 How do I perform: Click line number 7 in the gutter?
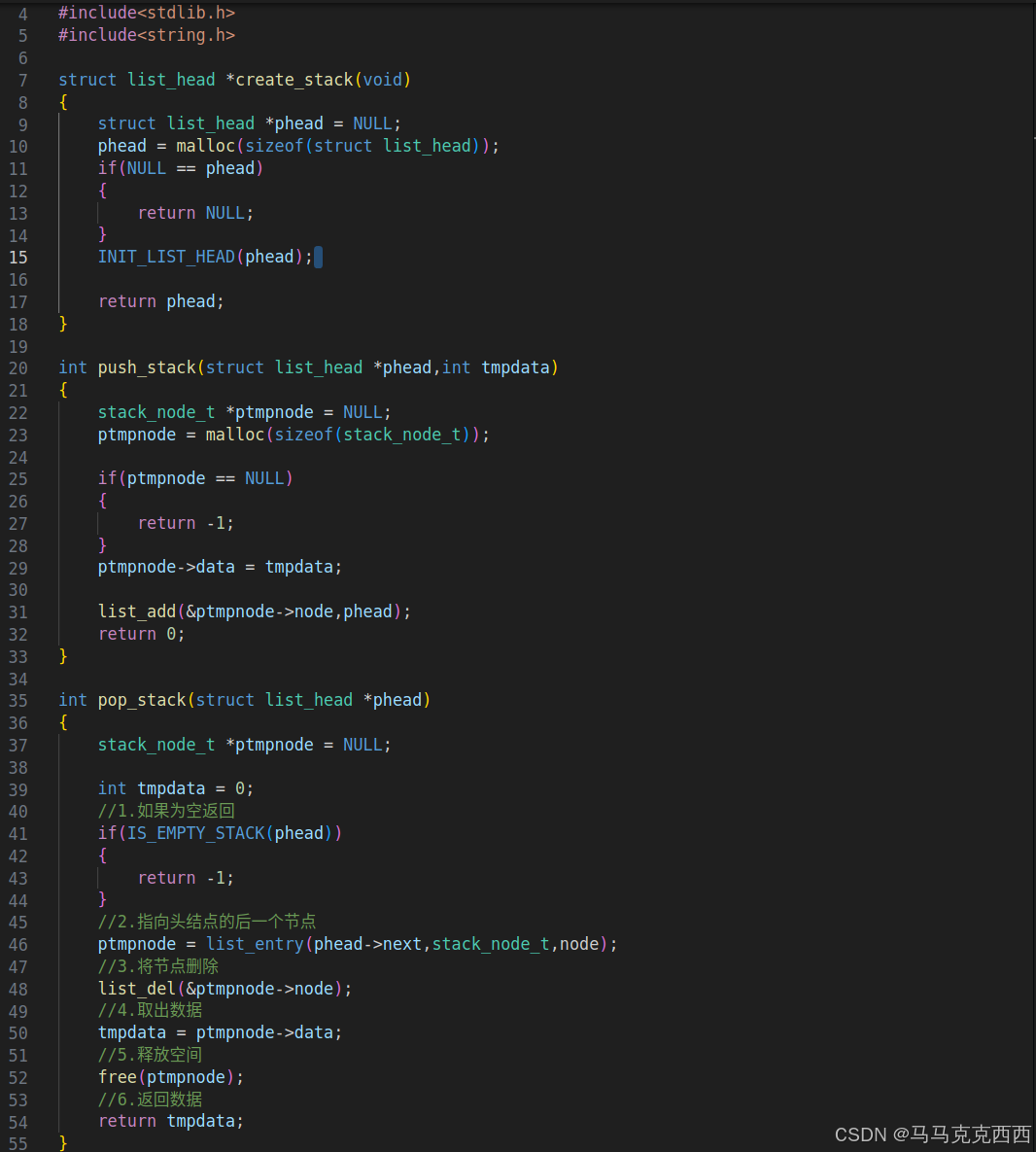pos(22,80)
